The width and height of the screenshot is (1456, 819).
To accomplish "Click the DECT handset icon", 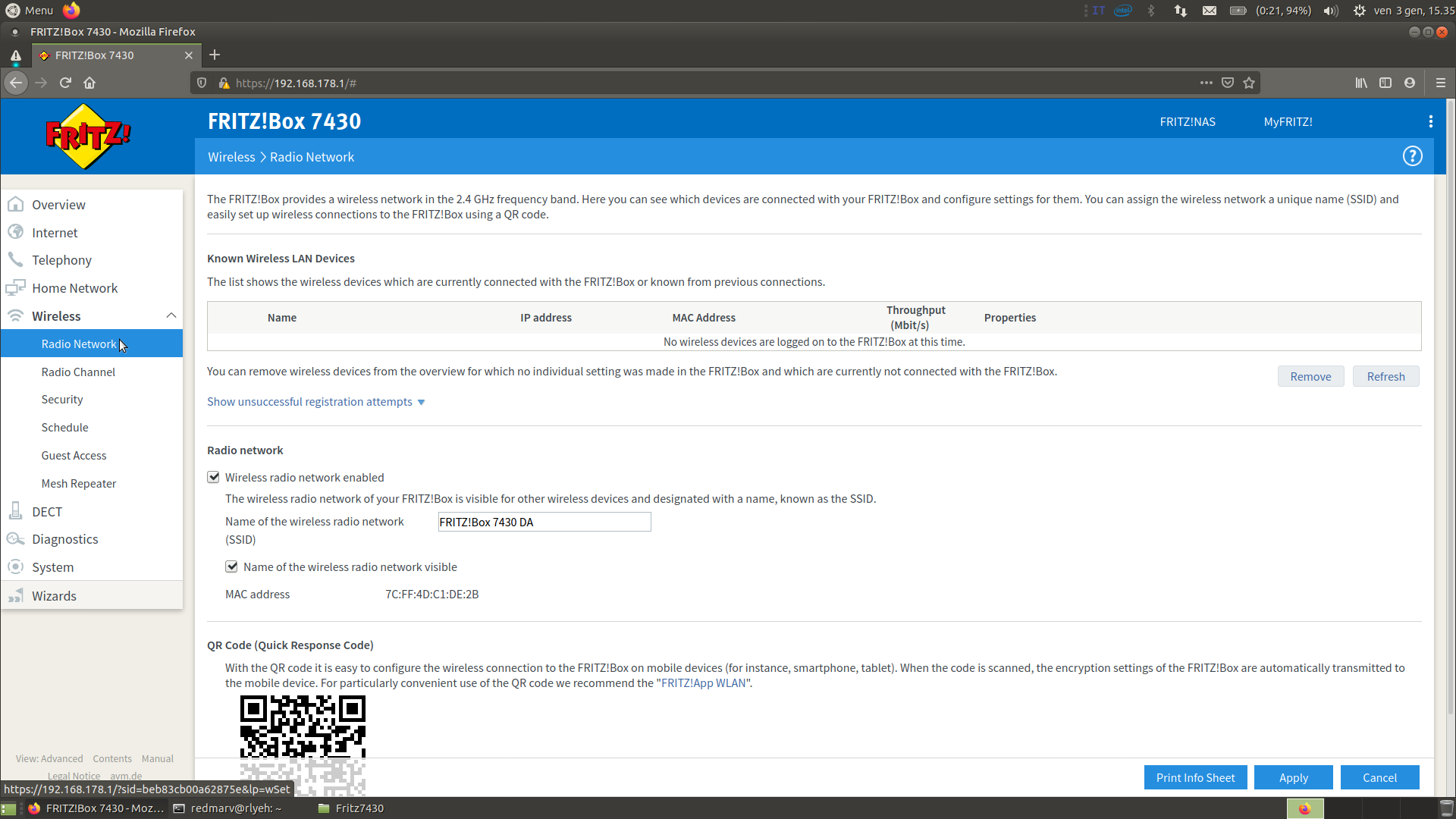I will click(x=15, y=511).
